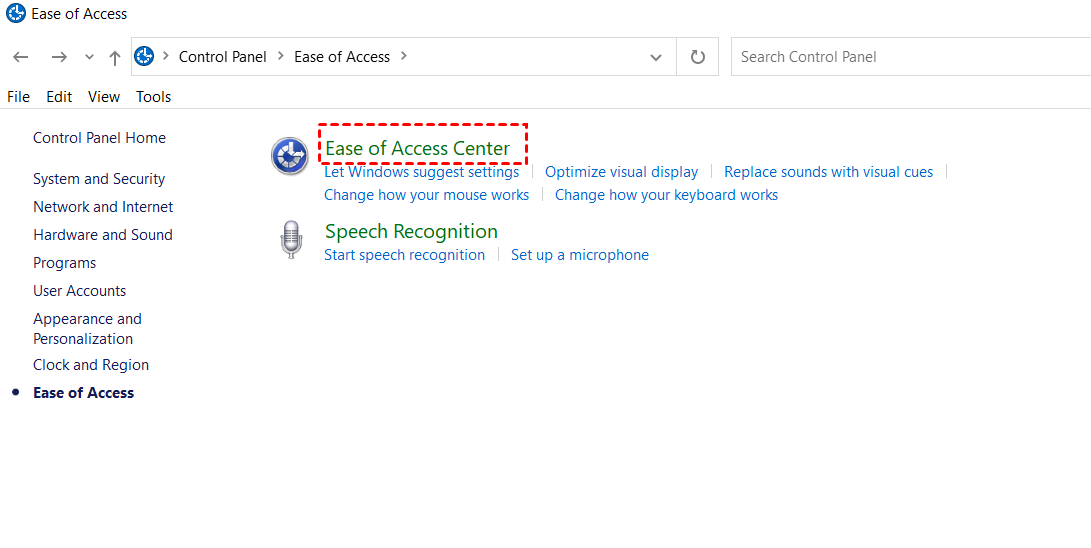1091x548 pixels.
Task: Click the Forward arrow navigation button
Action: 59,57
